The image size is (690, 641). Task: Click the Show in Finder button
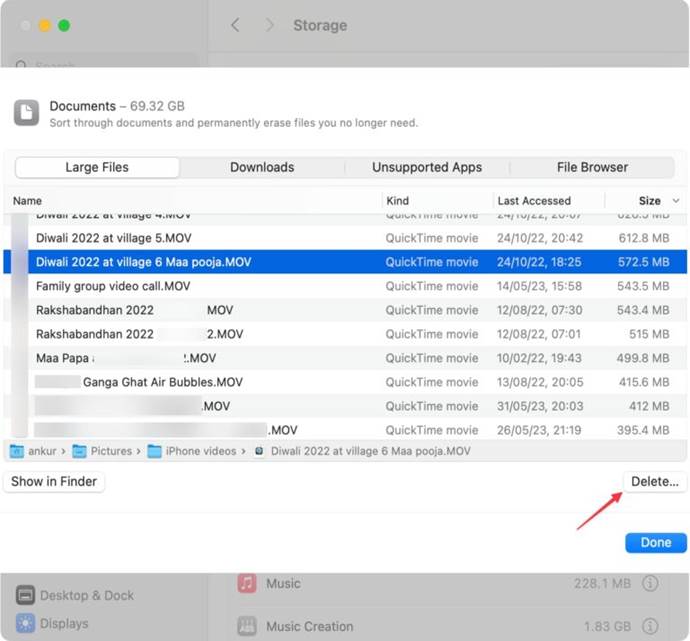[x=54, y=481]
